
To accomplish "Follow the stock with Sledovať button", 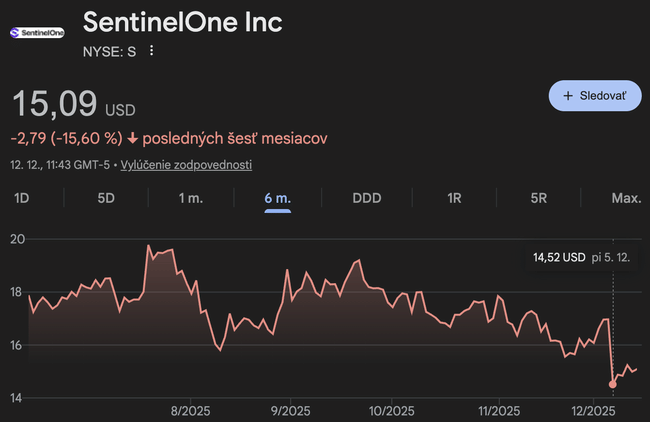I will click(595, 95).
